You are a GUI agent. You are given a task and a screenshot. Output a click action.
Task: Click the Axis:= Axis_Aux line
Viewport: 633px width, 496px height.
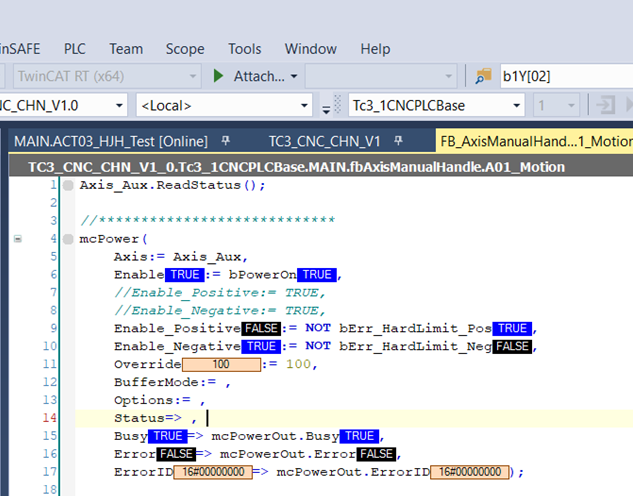[180, 257]
